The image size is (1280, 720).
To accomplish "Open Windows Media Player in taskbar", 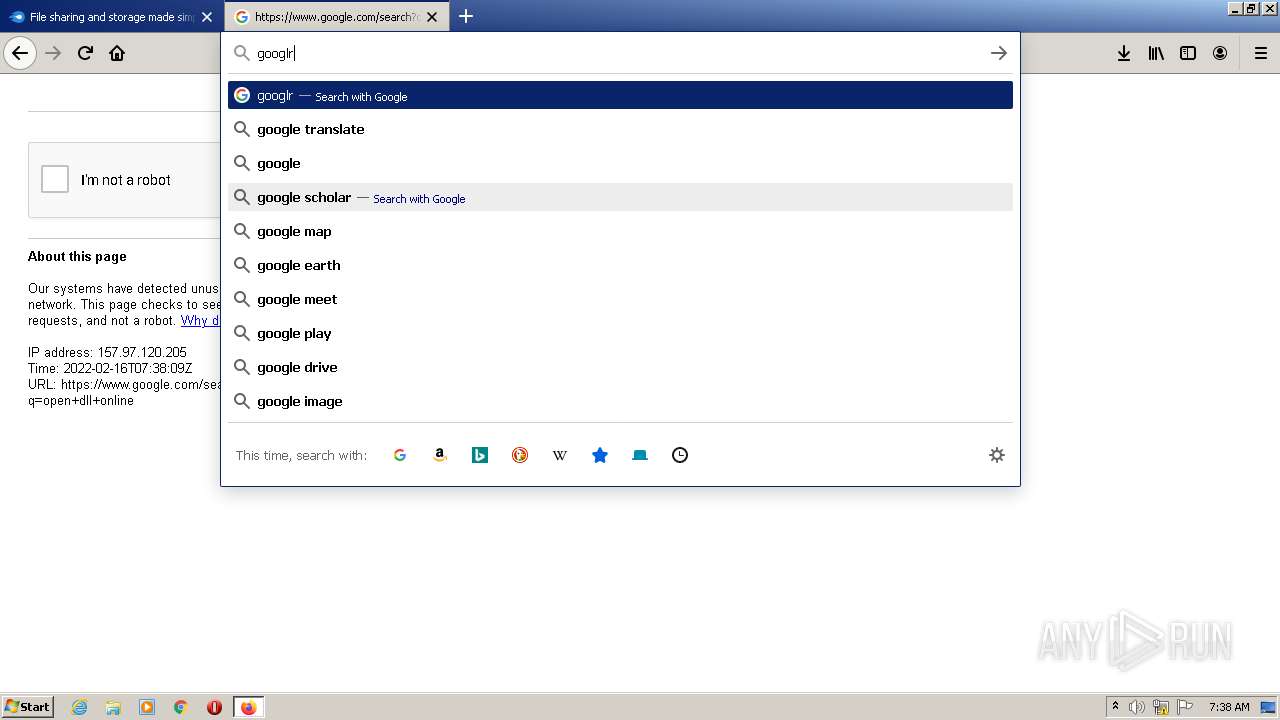I will point(147,707).
